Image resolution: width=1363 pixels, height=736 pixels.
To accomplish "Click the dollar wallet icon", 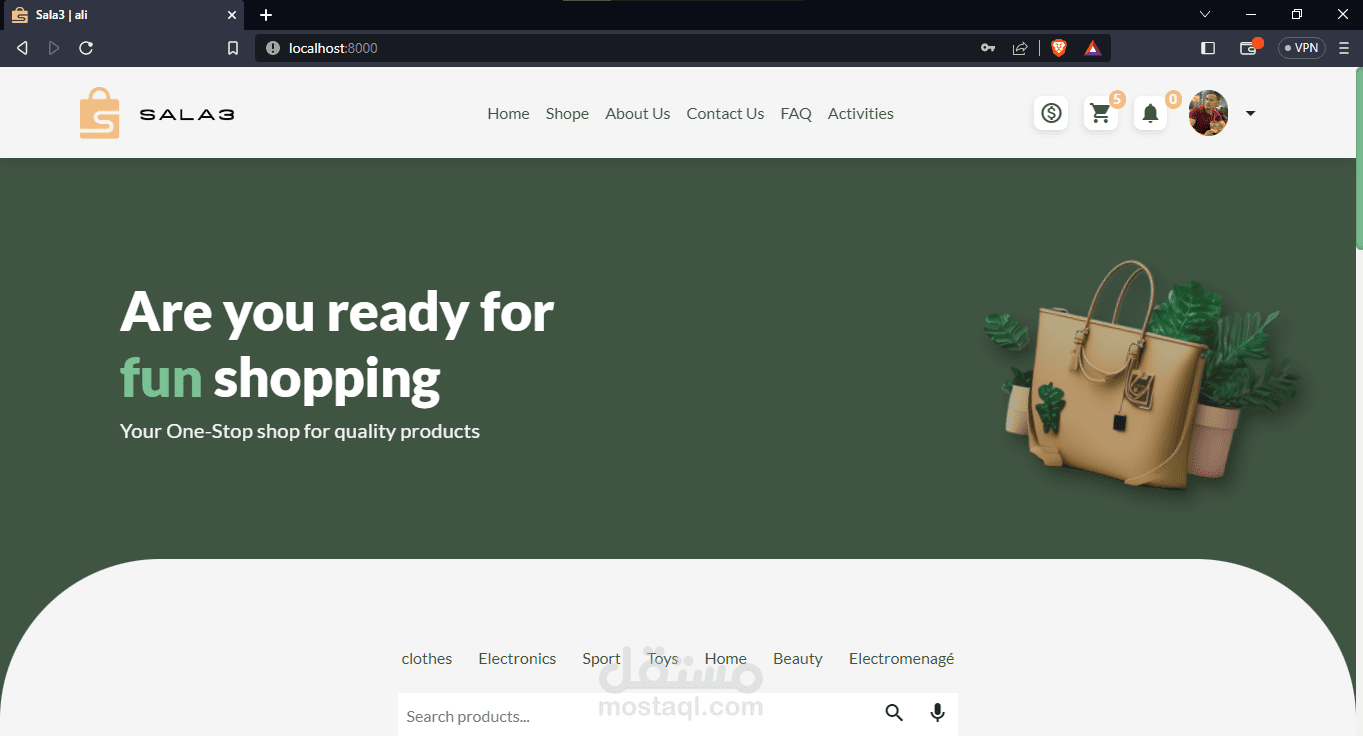I will pyautogui.click(x=1051, y=113).
